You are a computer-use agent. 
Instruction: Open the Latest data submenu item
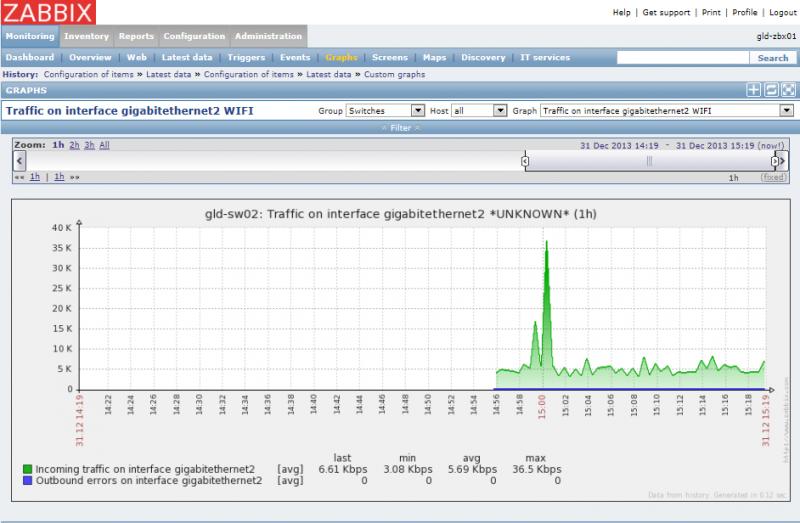[187, 58]
